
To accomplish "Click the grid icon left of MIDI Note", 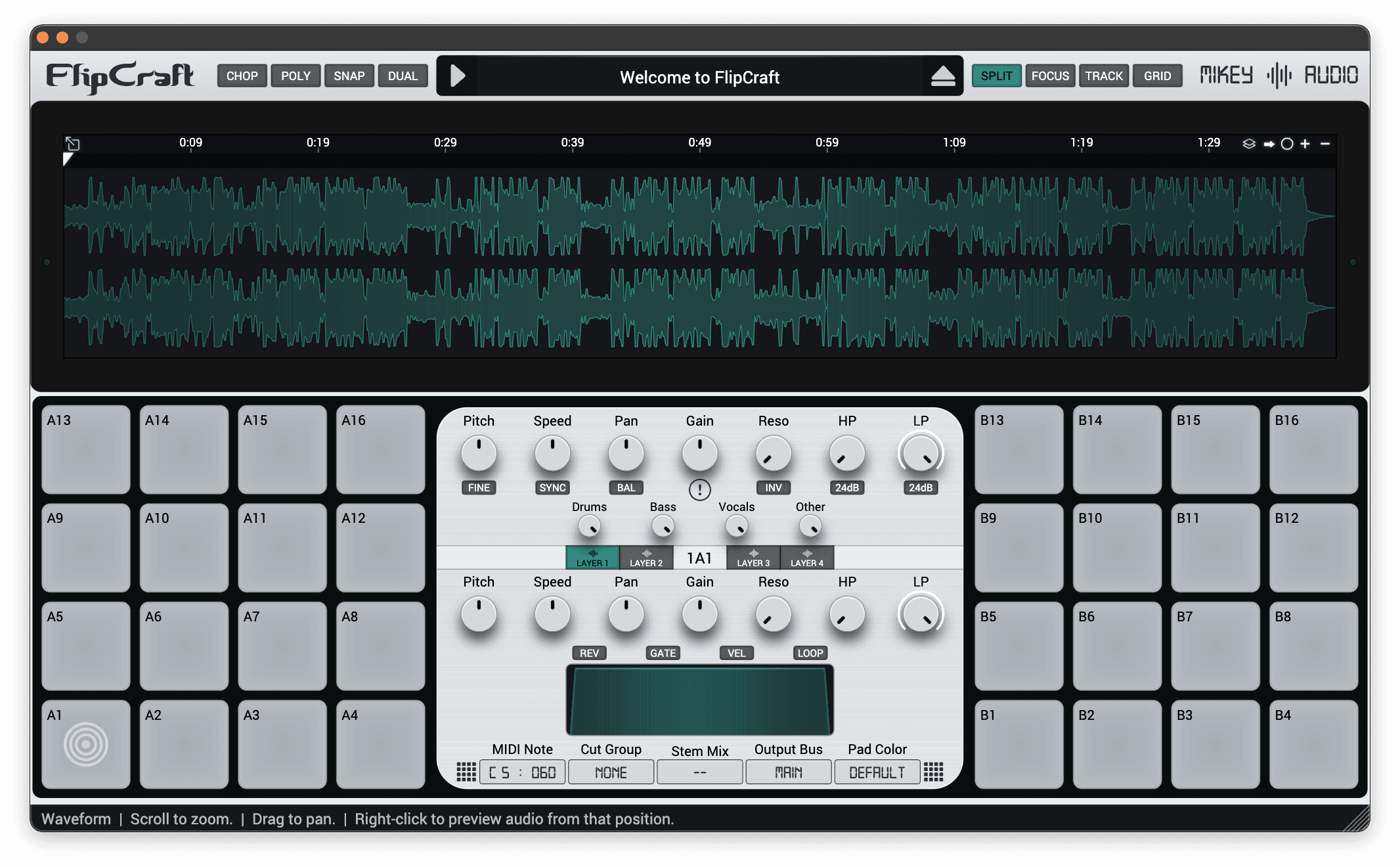I will [x=466, y=772].
